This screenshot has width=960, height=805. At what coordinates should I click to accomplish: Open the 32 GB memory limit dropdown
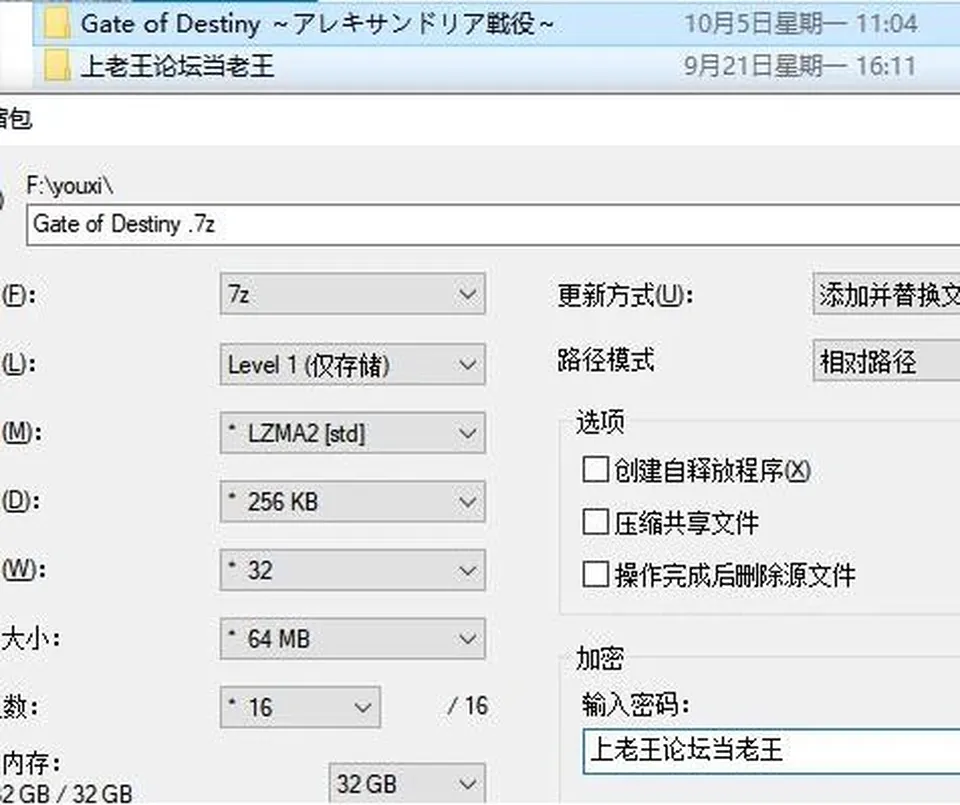tap(407, 784)
